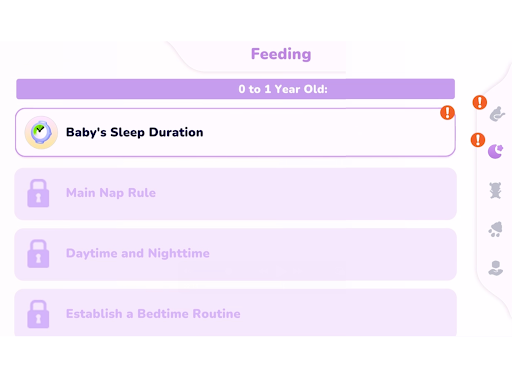
Task: Click the alert badge beside the feeding icon
Action: [x=480, y=102]
